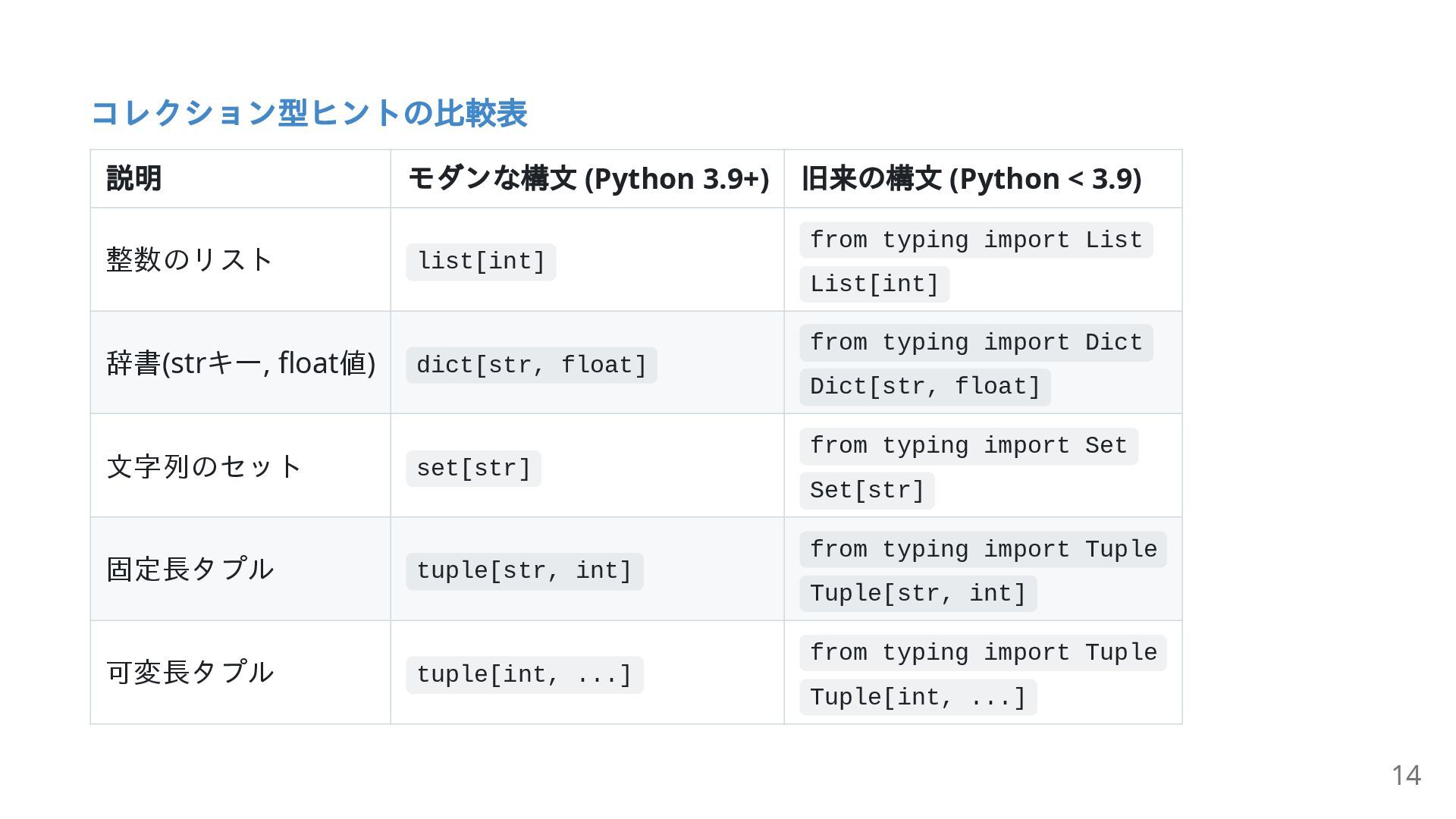The image size is (1456, 819).
Task: Click the Set[str] legacy snippet
Action: (867, 491)
